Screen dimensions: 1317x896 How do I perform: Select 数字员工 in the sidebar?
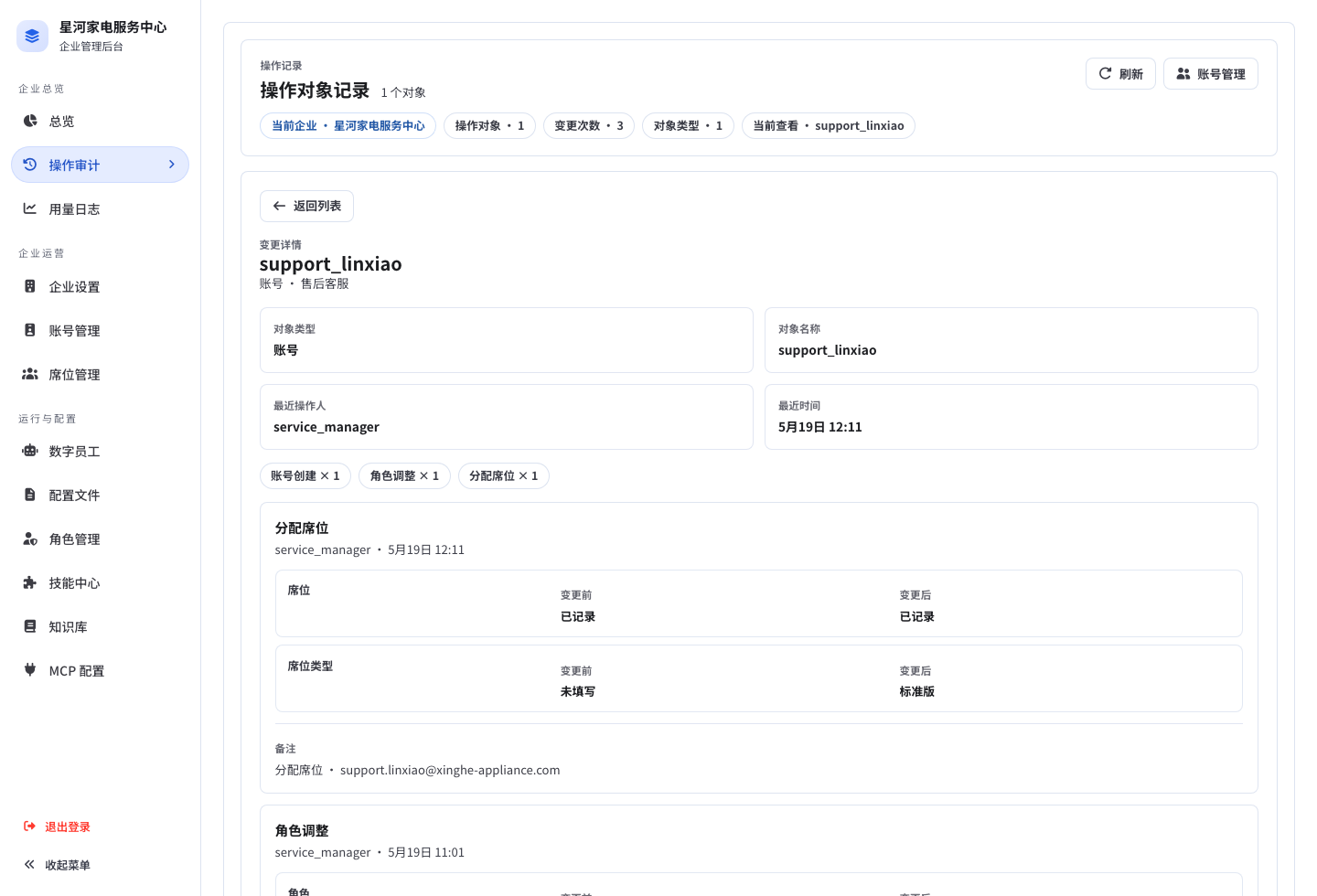pyautogui.click(x=100, y=451)
